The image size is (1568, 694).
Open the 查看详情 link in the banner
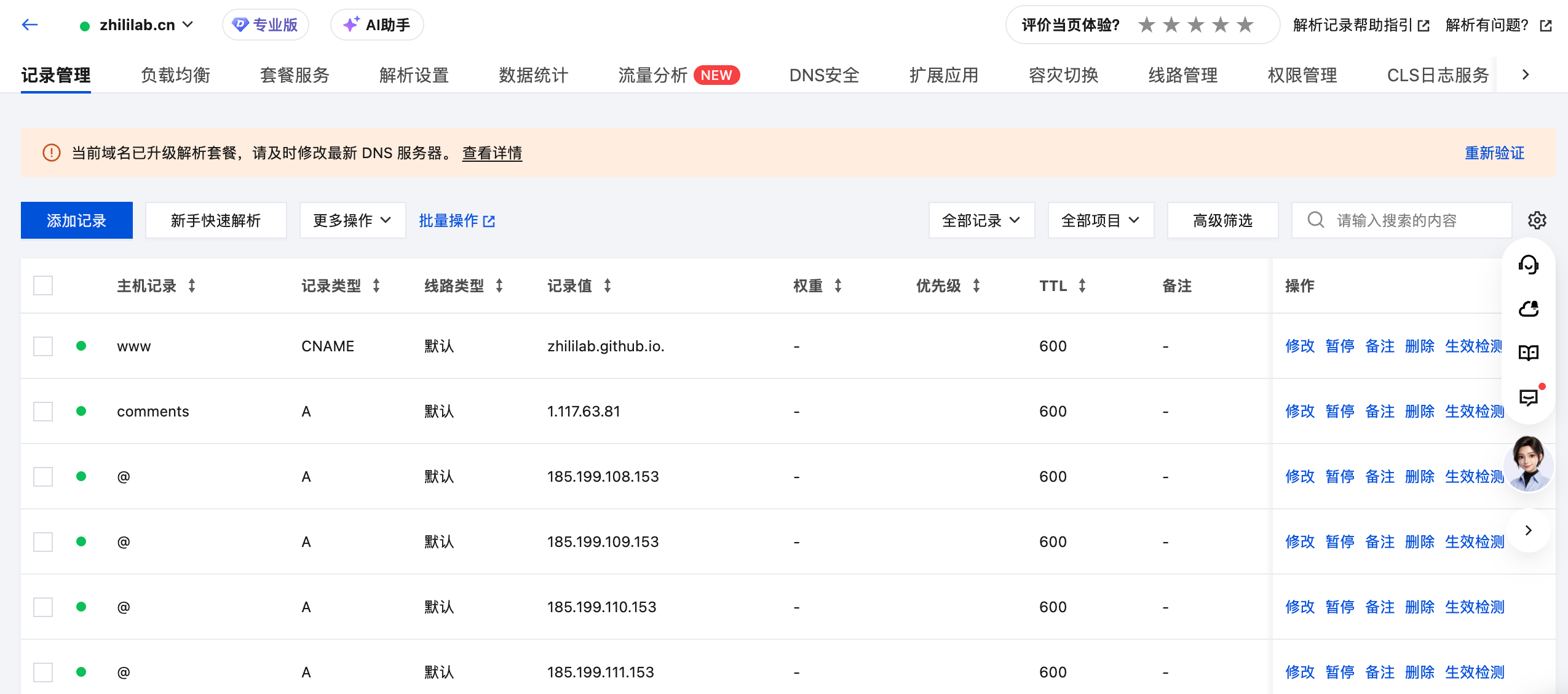click(x=492, y=153)
